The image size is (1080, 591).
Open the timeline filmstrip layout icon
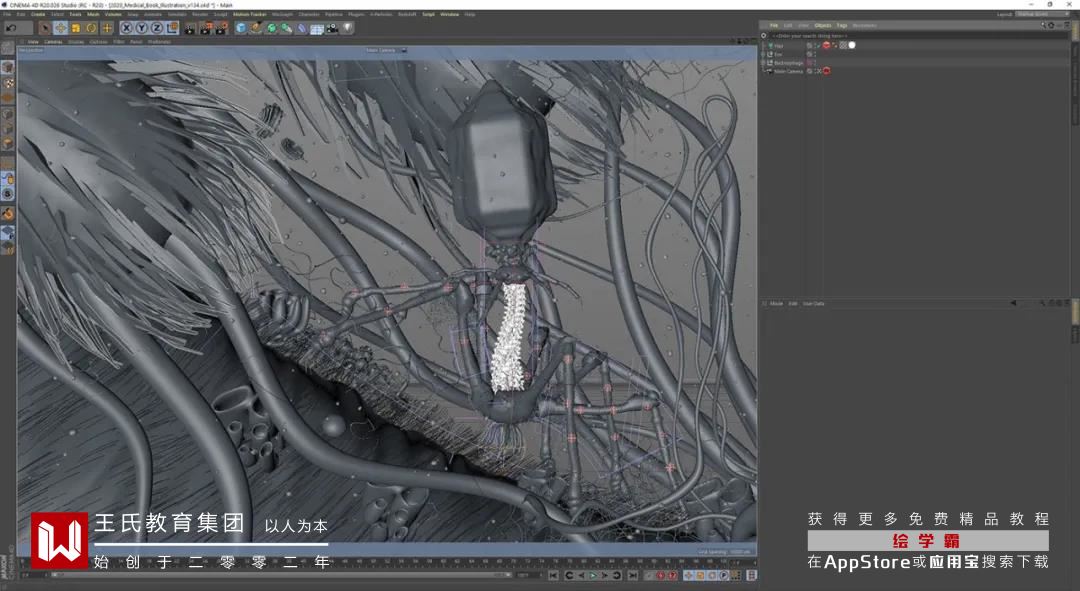click(x=751, y=575)
